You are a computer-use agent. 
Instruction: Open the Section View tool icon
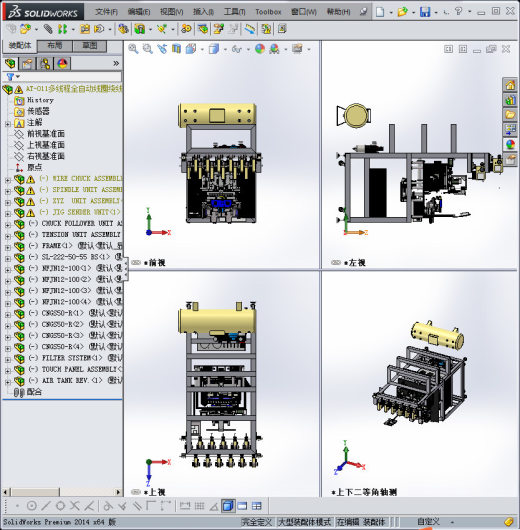pyautogui.click(x=176, y=49)
